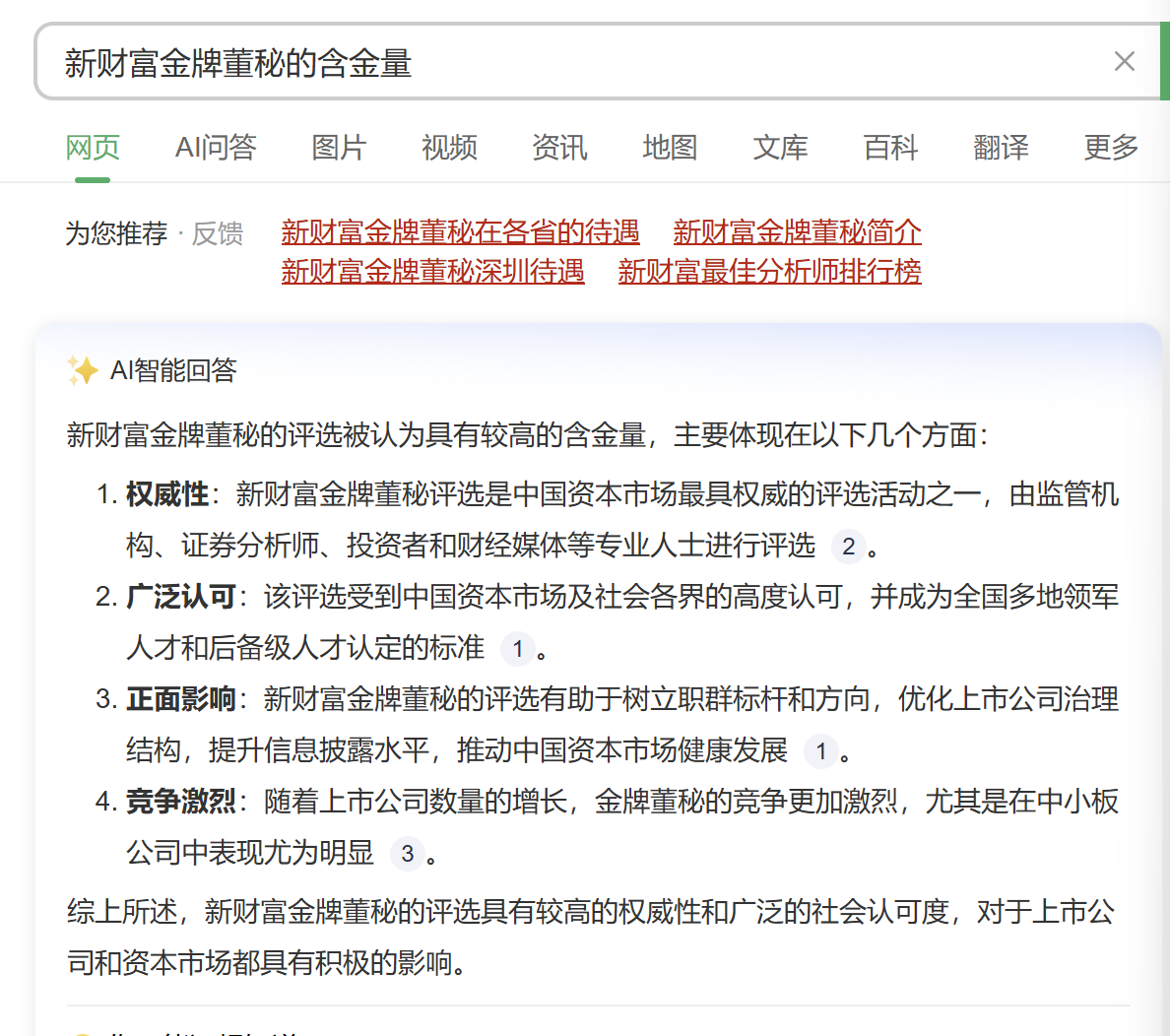
Task: Open the 地图 tab
Action: pos(670,148)
